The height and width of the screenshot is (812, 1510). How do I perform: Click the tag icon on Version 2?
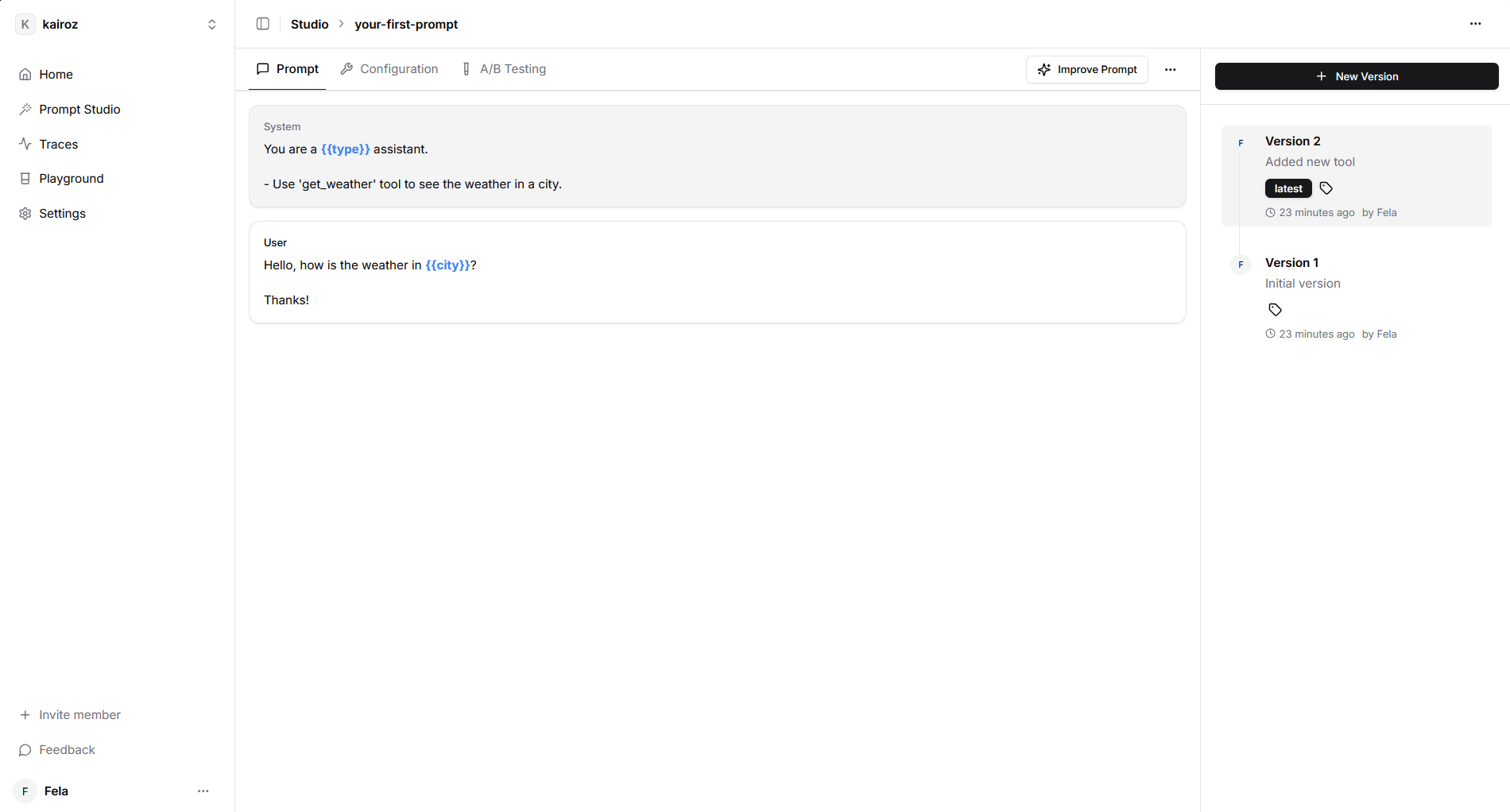[1326, 188]
